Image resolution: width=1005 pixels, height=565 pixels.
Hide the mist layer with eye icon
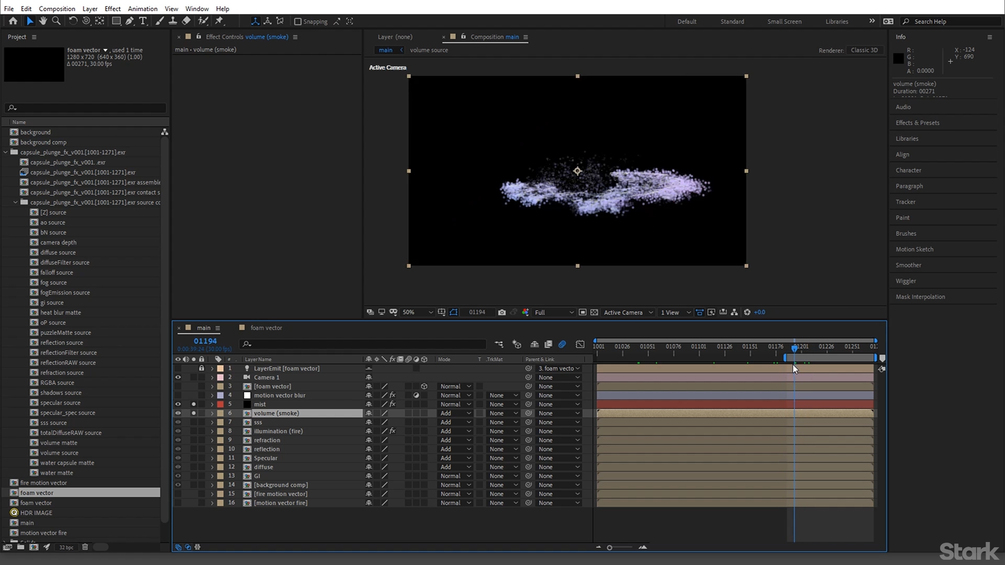(178, 404)
